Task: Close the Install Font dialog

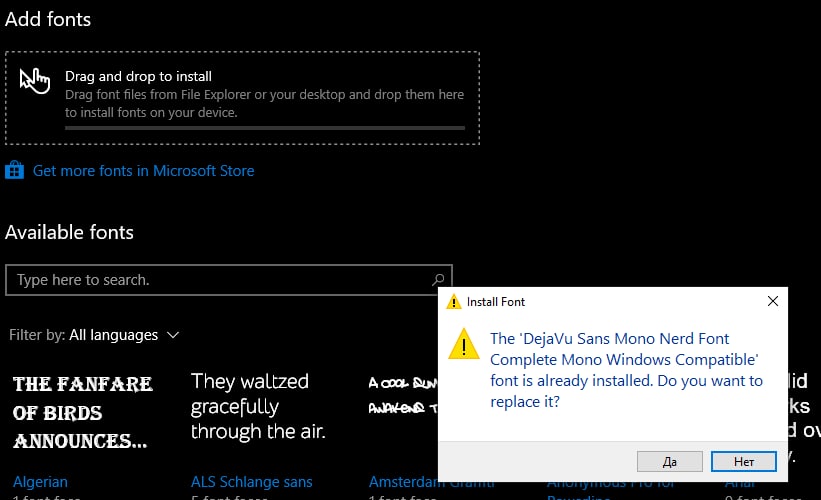Action: (x=772, y=301)
